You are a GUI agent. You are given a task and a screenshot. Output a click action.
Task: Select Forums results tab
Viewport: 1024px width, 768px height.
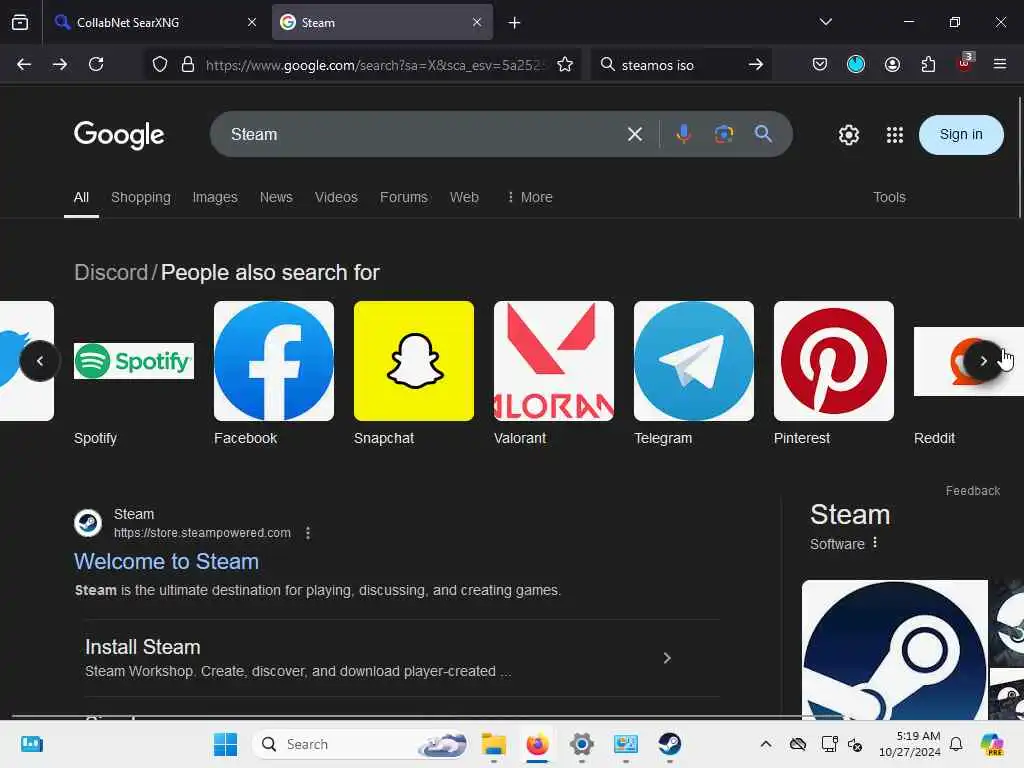[404, 197]
